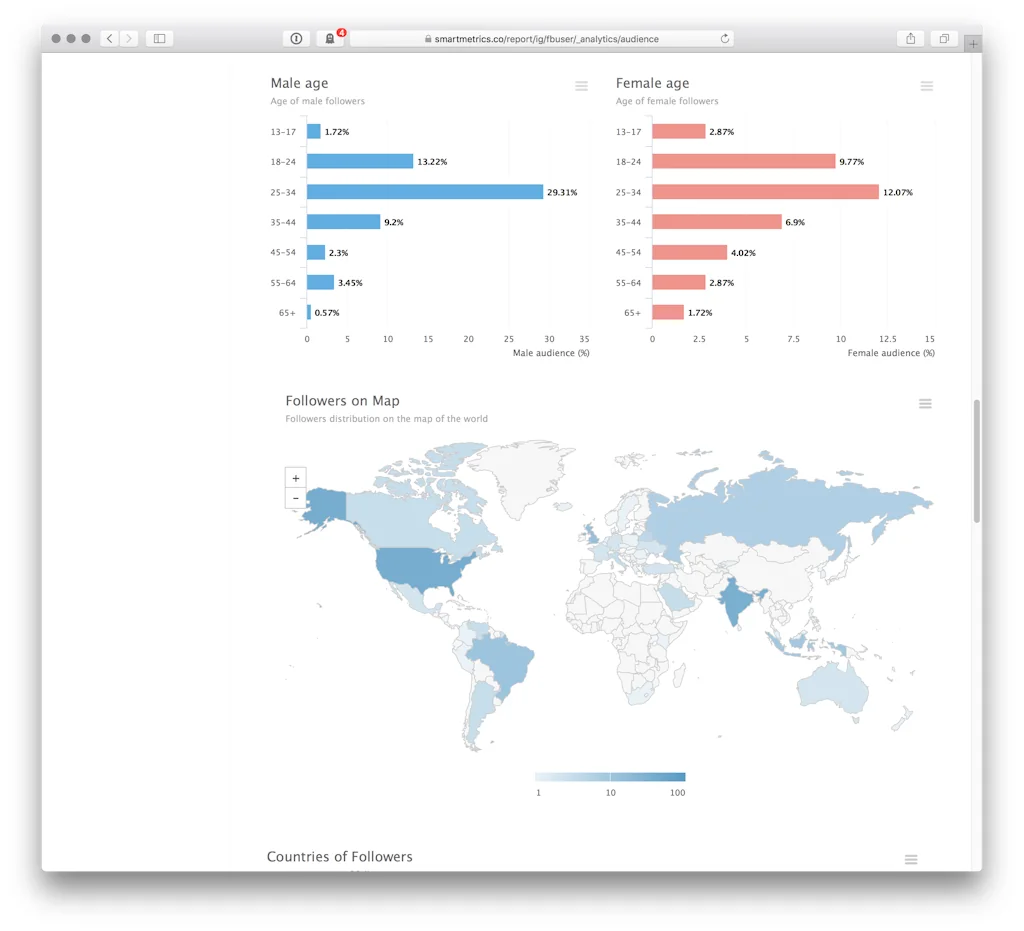This screenshot has height=931, width=1024.
Task: Zoom out on the world map
Action: tap(295, 497)
